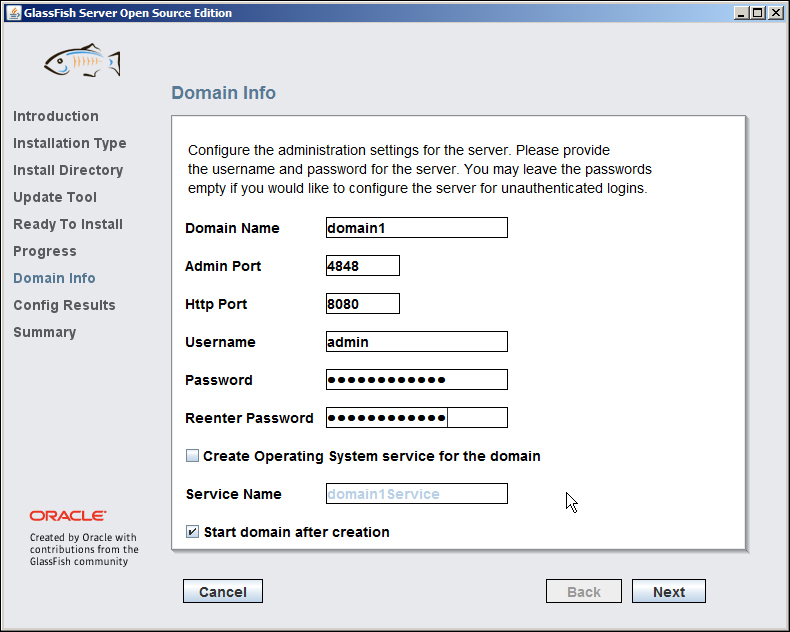This screenshot has width=790, height=632.
Task: Click the disabled Back button
Action: (583, 591)
